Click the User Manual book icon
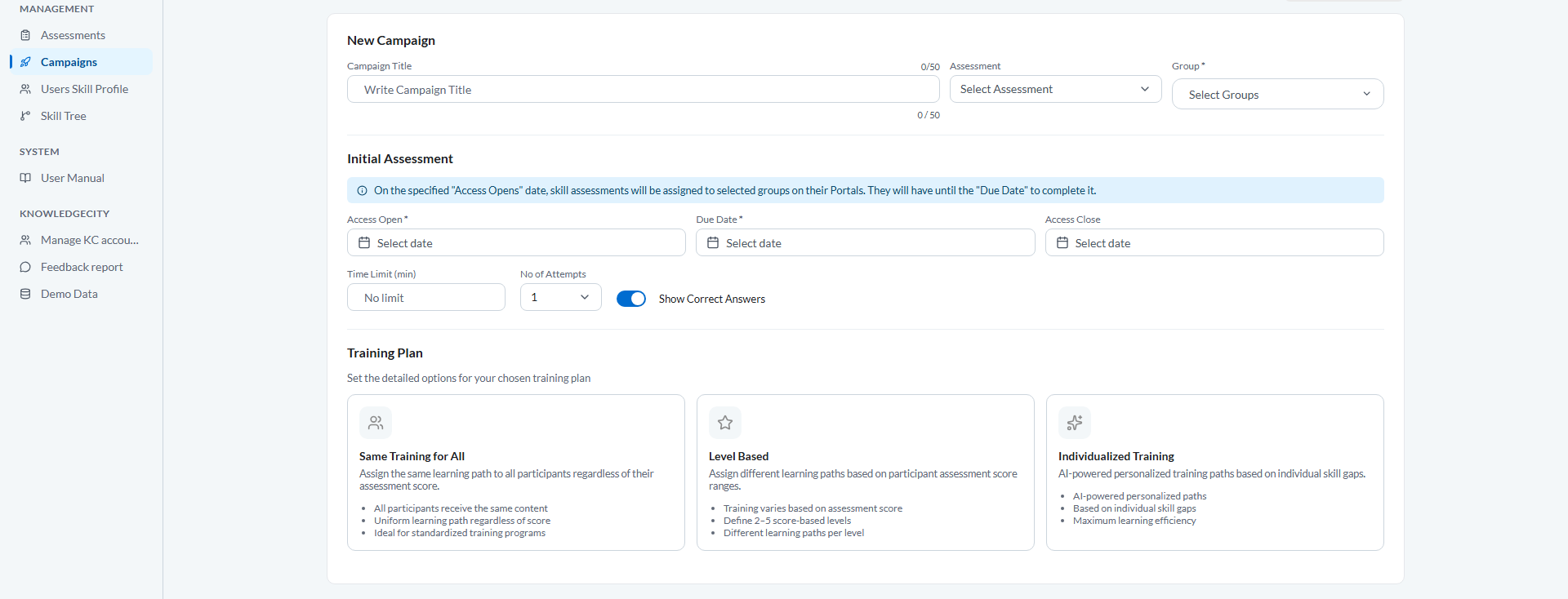This screenshot has width=1568, height=599. pyautogui.click(x=25, y=178)
